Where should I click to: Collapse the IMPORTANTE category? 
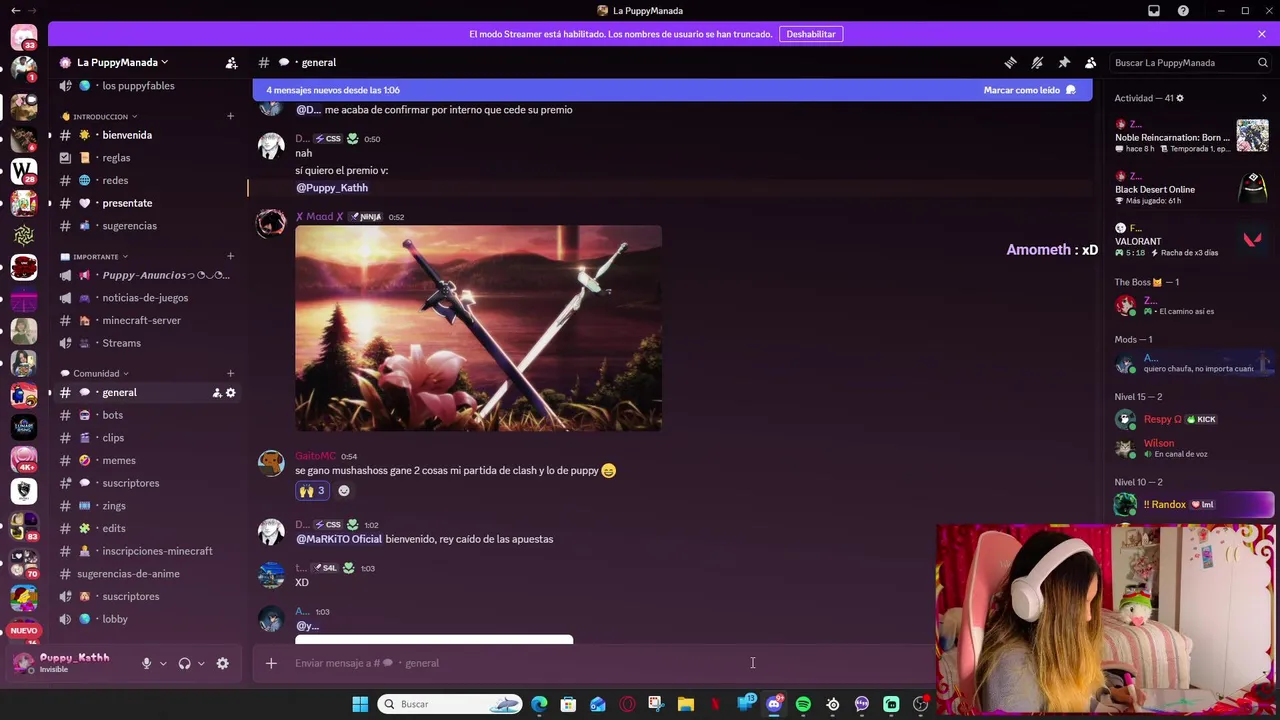(x=95, y=257)
